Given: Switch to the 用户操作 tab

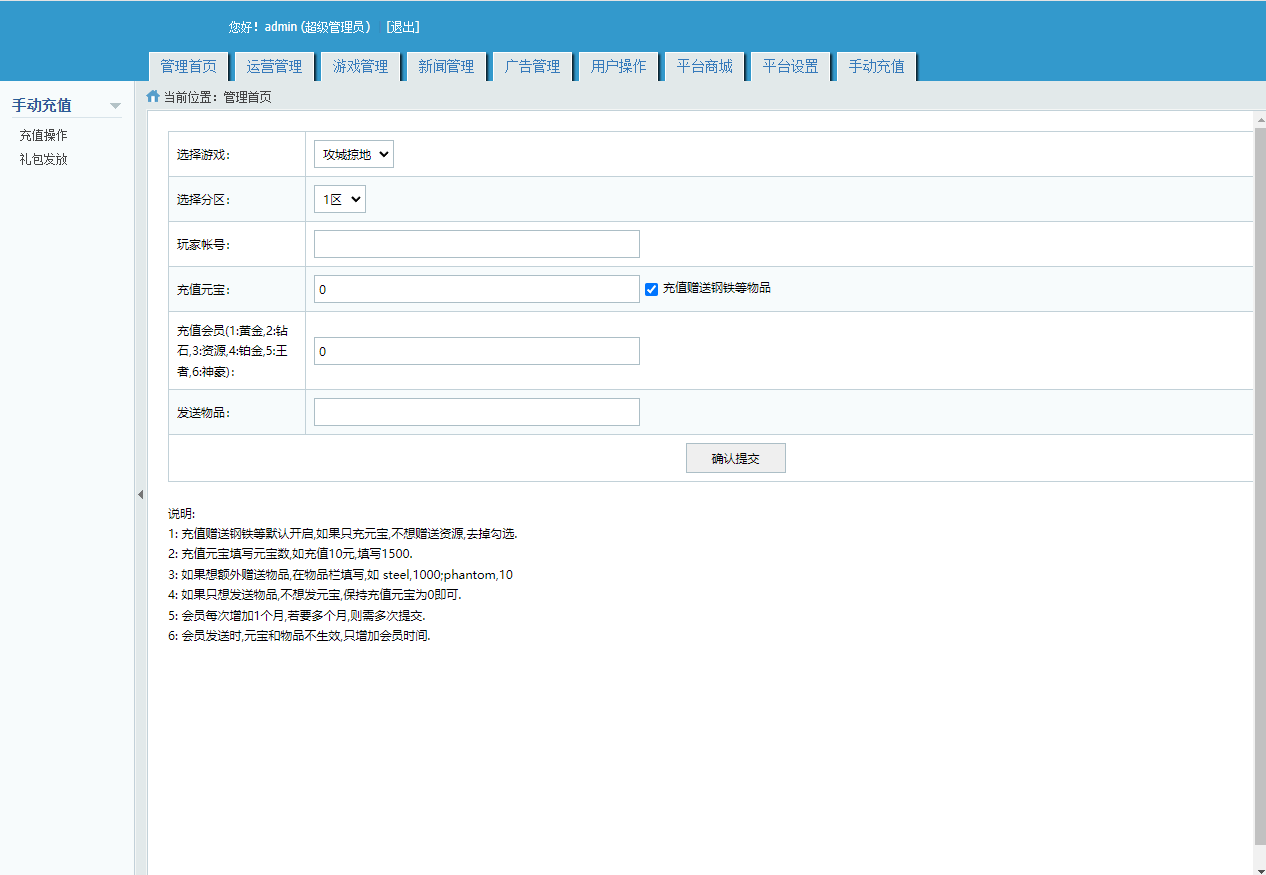Looking at the screenshot, I should (x=618, y=67).
